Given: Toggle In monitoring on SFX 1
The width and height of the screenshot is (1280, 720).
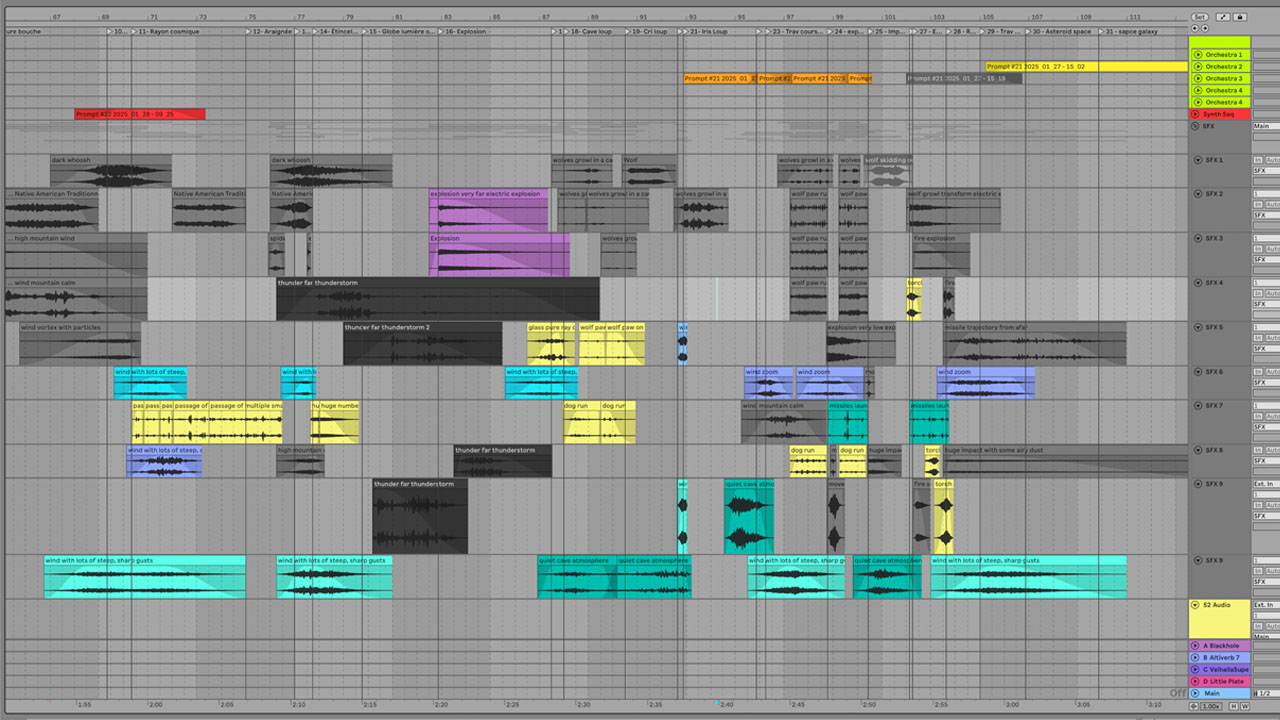Looking at the screenshot, I should 1259,160.
